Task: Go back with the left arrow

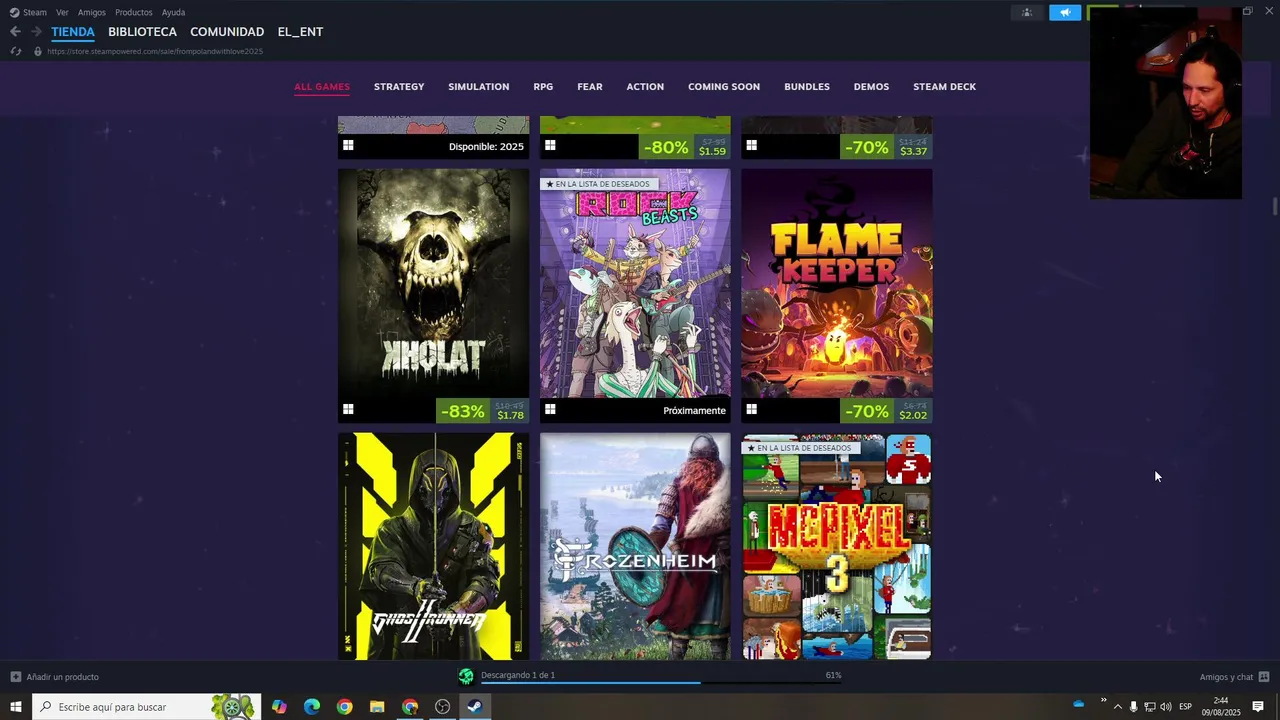Action: coord(15,32)
